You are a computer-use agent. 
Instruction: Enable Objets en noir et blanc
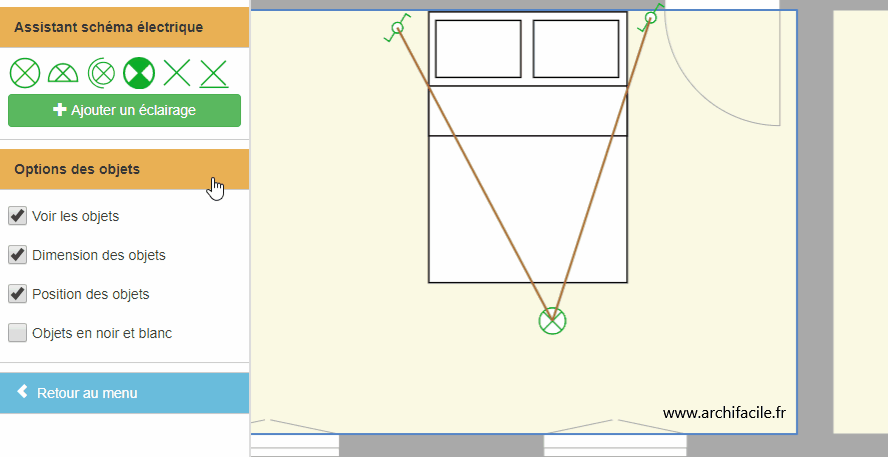point(17,332)
